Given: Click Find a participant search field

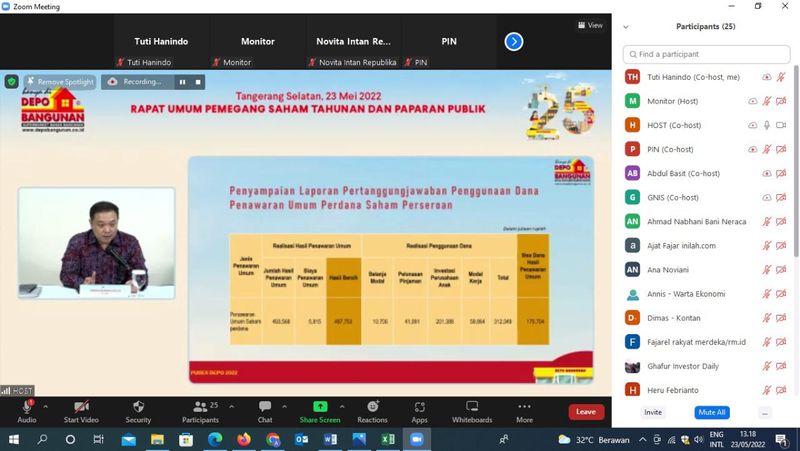Looking at the screenshot, I should 706,54.
